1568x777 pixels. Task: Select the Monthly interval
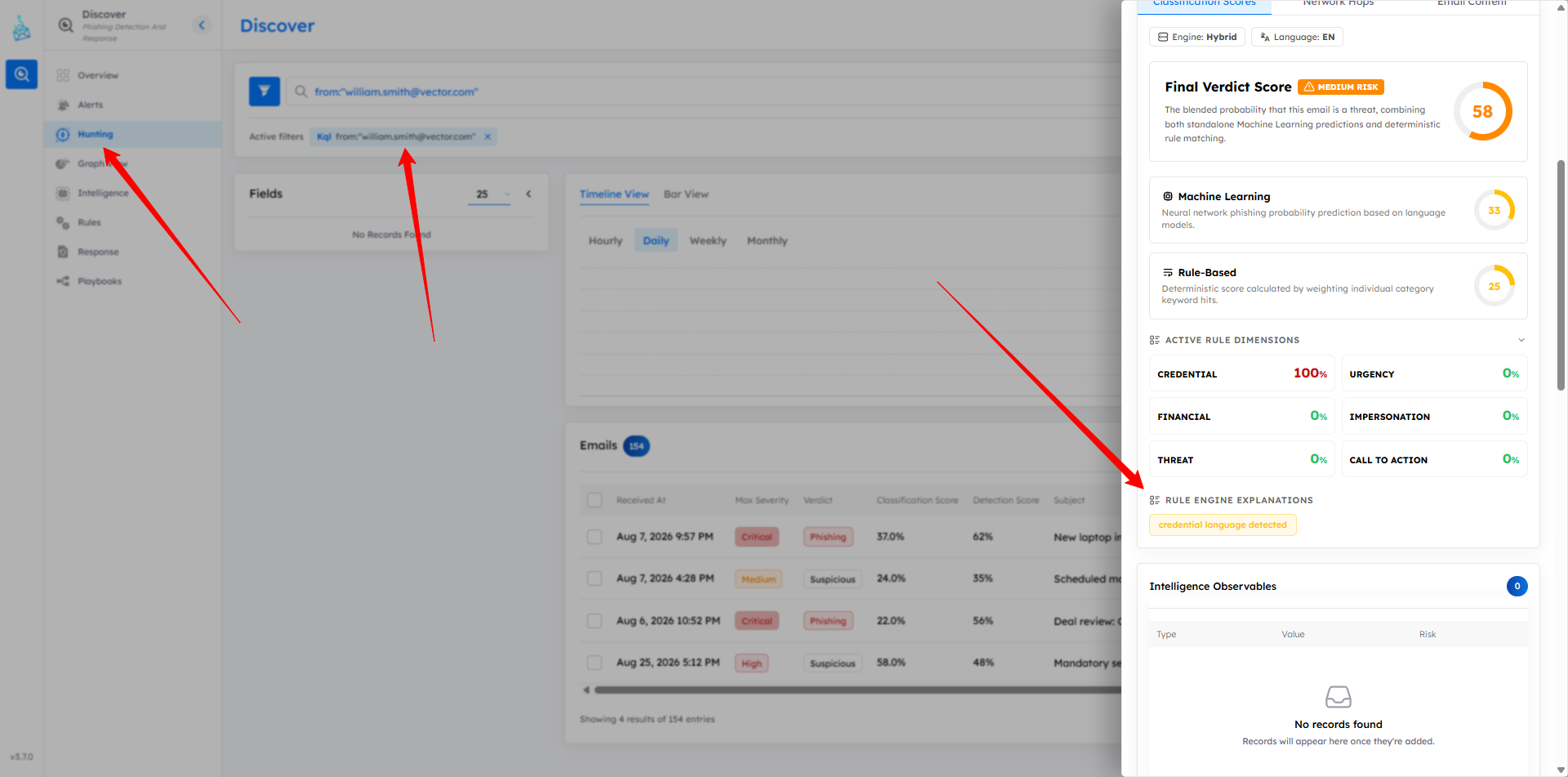click(x=768, y=241)
